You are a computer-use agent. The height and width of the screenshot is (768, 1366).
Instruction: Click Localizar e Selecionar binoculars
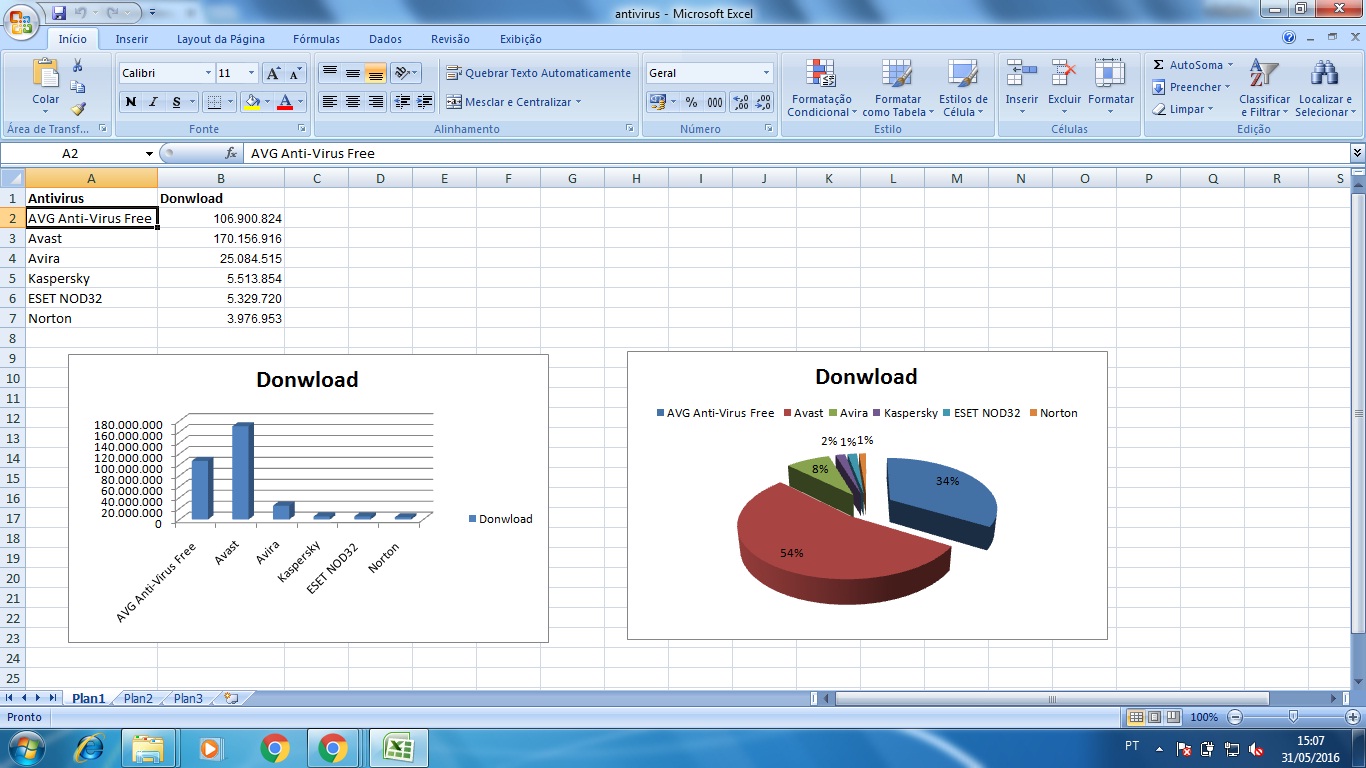click(1325, 88)
